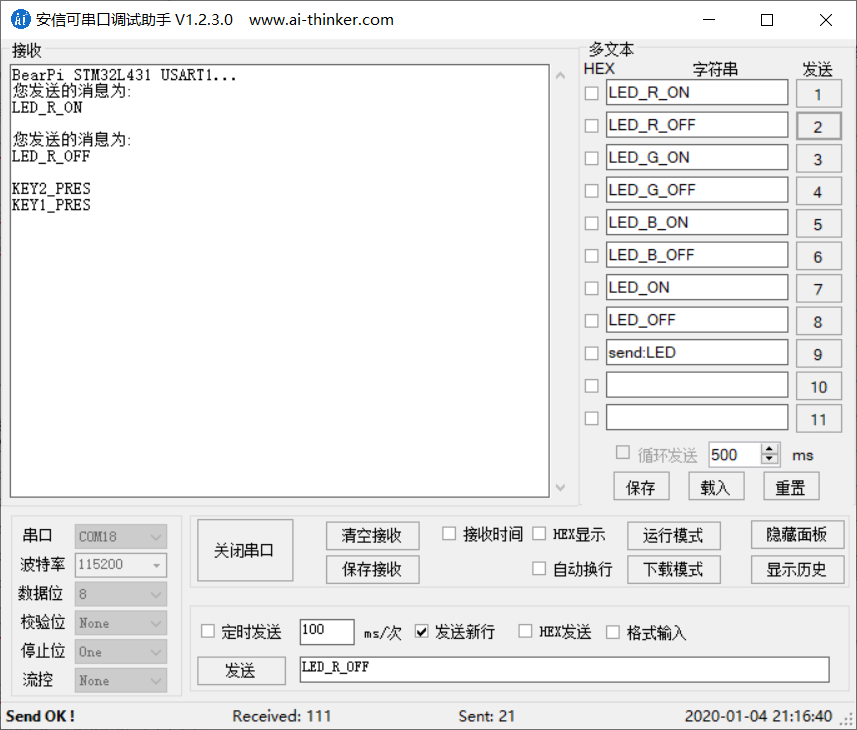Image resolution: width=857 pixels, height=730 pixels.
Task: Click the 100 ms/次 timed interval field
Action: (327, 632)
